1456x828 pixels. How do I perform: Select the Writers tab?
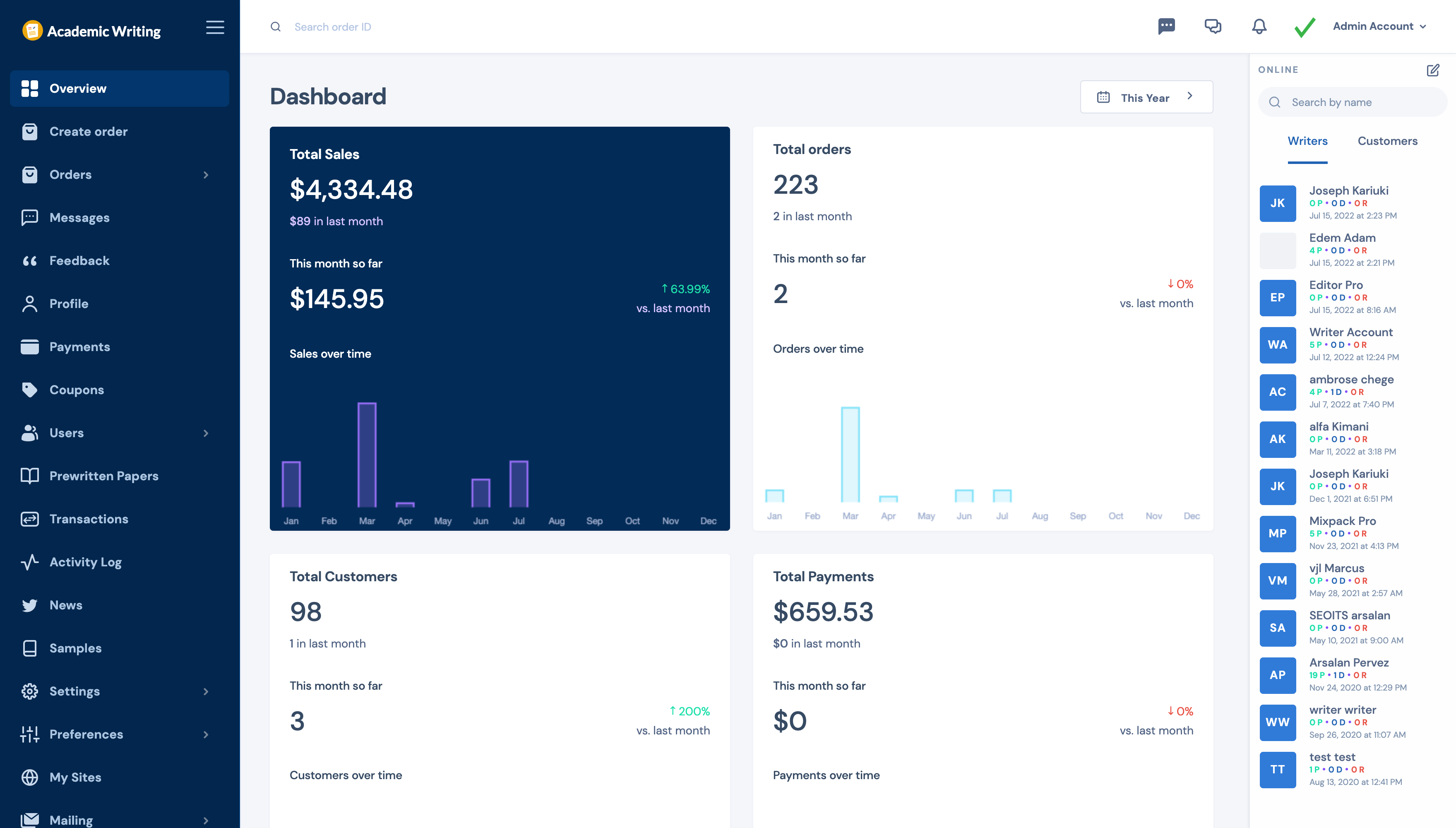click(1307, 140)
